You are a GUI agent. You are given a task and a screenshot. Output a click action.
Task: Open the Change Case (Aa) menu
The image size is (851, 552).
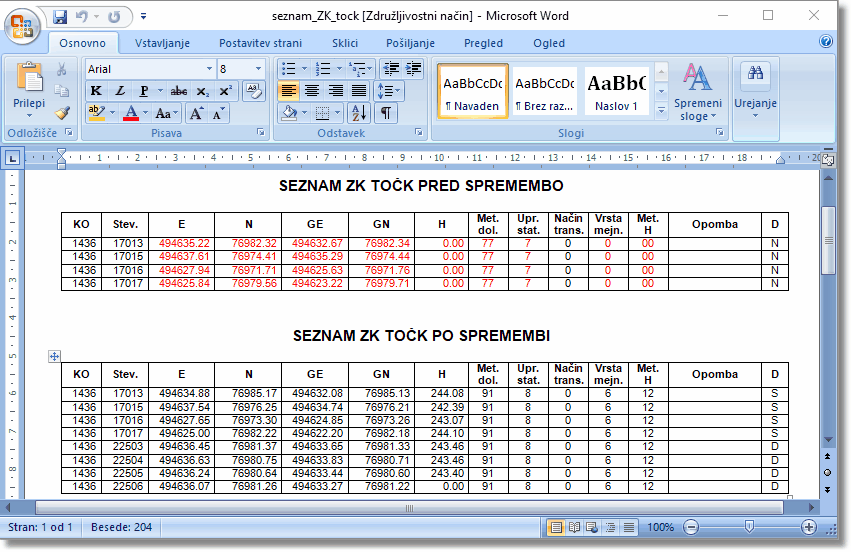(x=166, y=113)
